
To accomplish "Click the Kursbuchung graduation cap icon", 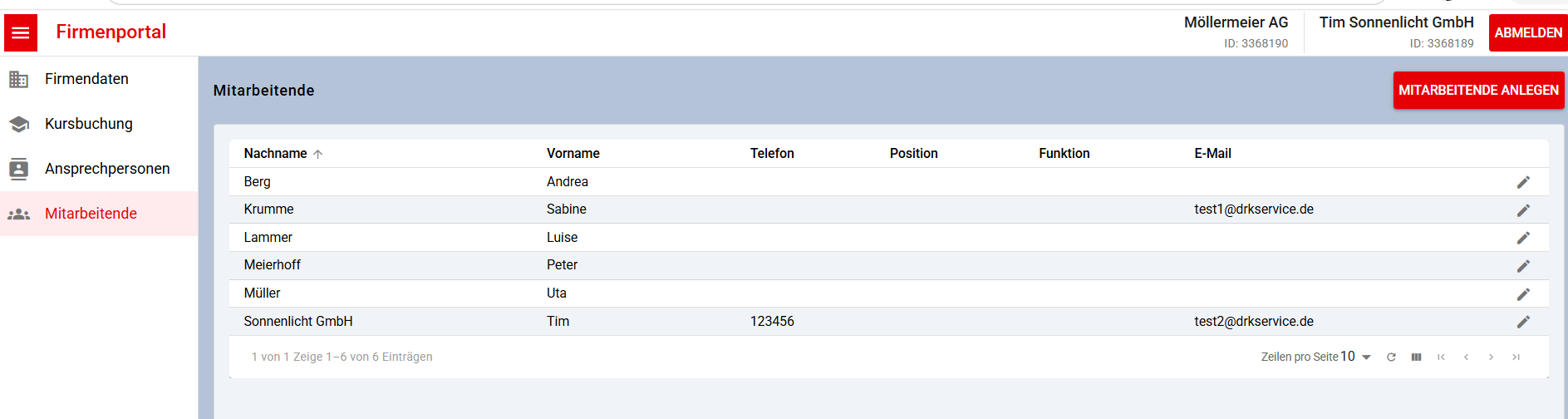I will click(18, 124).
